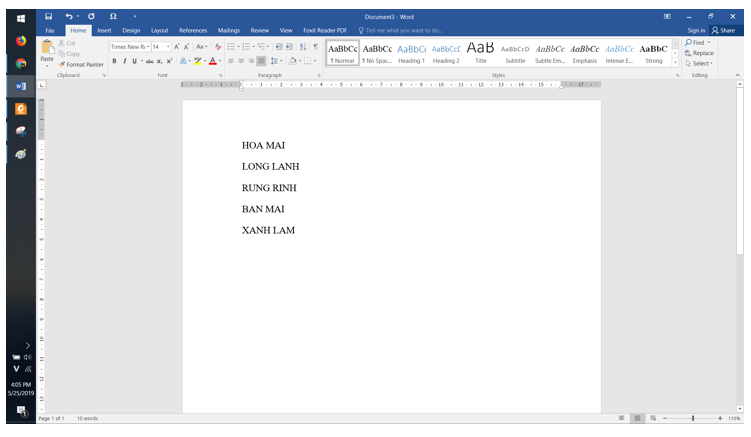
Task: Apply bullet list to text
Action: [x=231, y=46]
